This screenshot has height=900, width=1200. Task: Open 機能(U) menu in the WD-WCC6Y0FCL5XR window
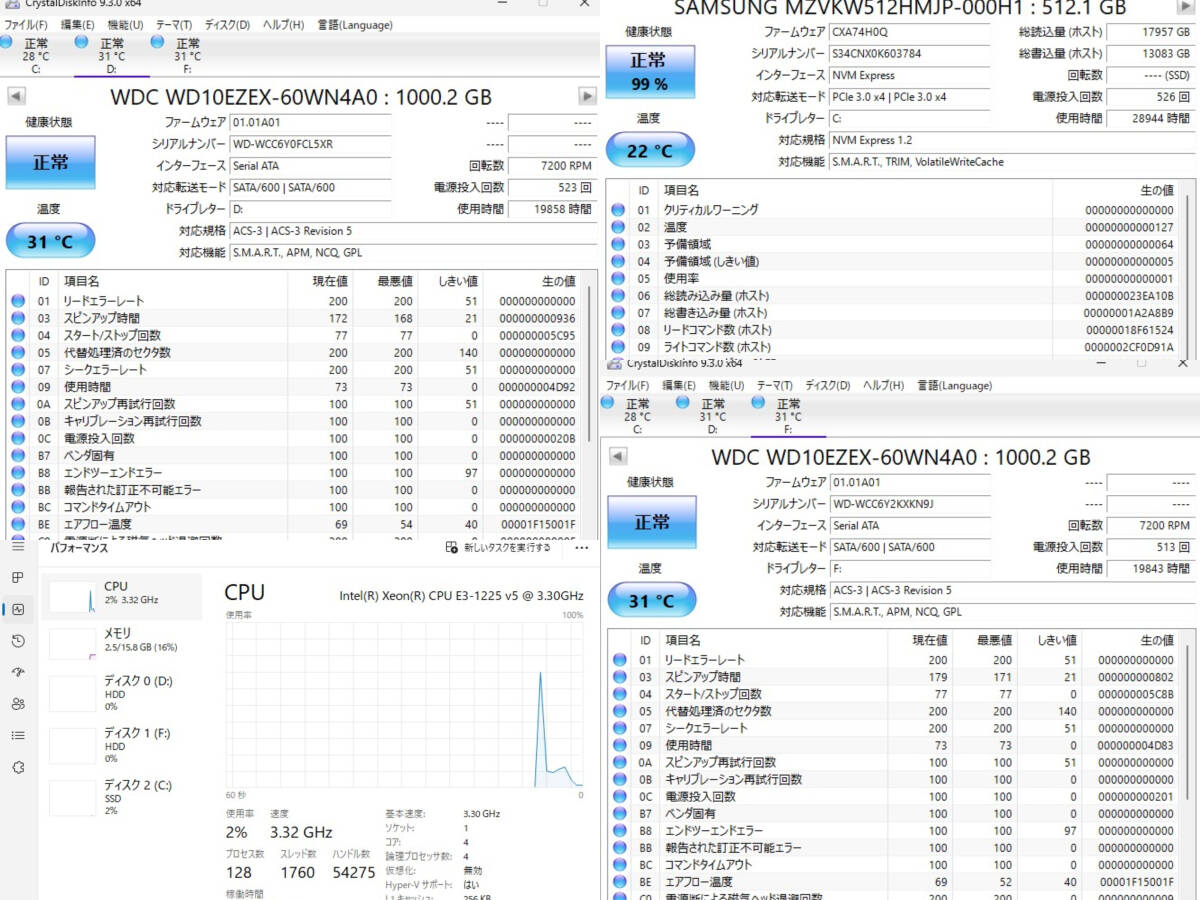125,24
